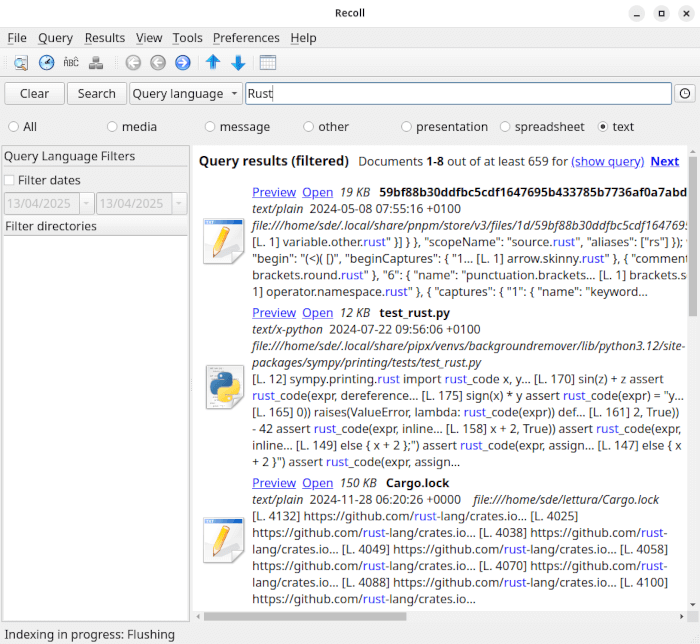Click the Query Language Filters panel title
Screen dimensions: 700x644
(x=70, y=156)
